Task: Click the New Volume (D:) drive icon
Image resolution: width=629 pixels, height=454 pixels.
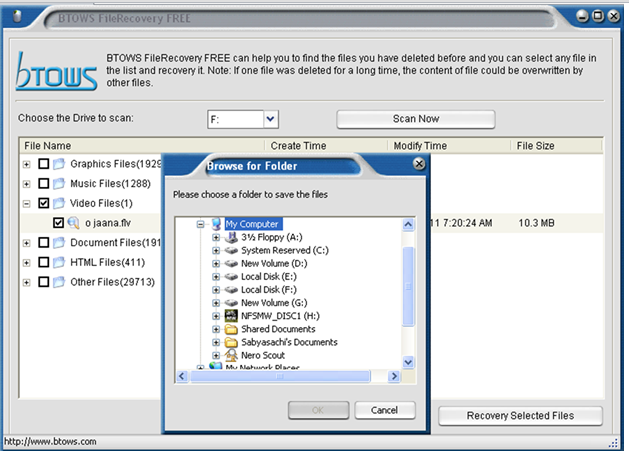Action: coord(231,263)
